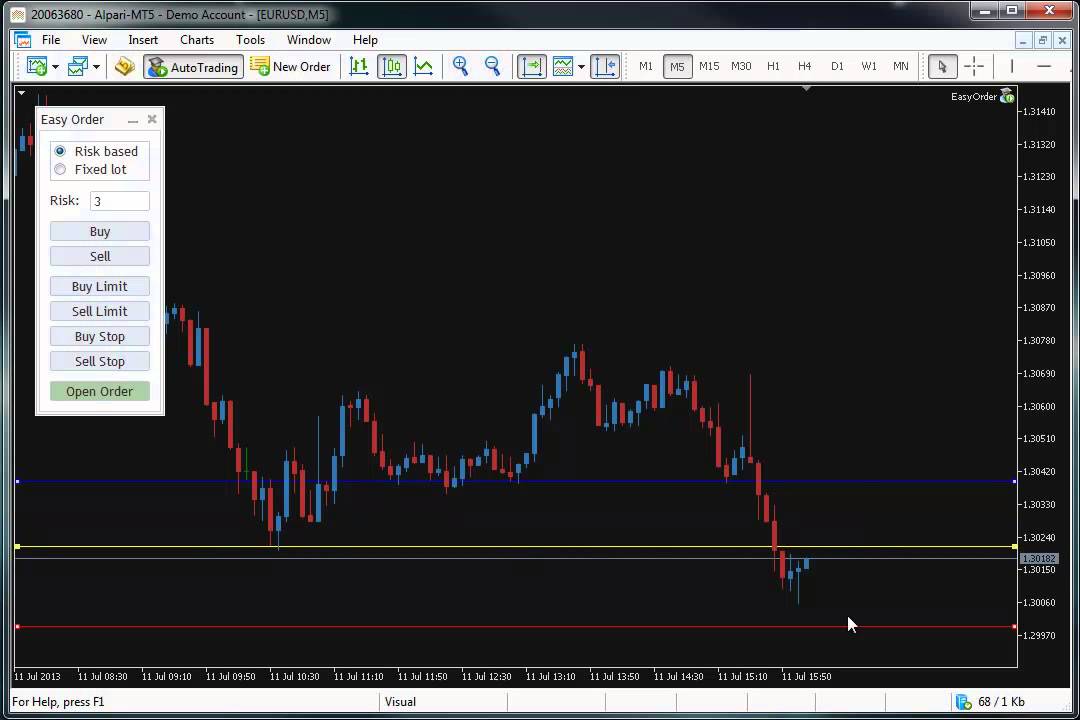Select the M1 timeframe
1080x720 pixels.
645,66
